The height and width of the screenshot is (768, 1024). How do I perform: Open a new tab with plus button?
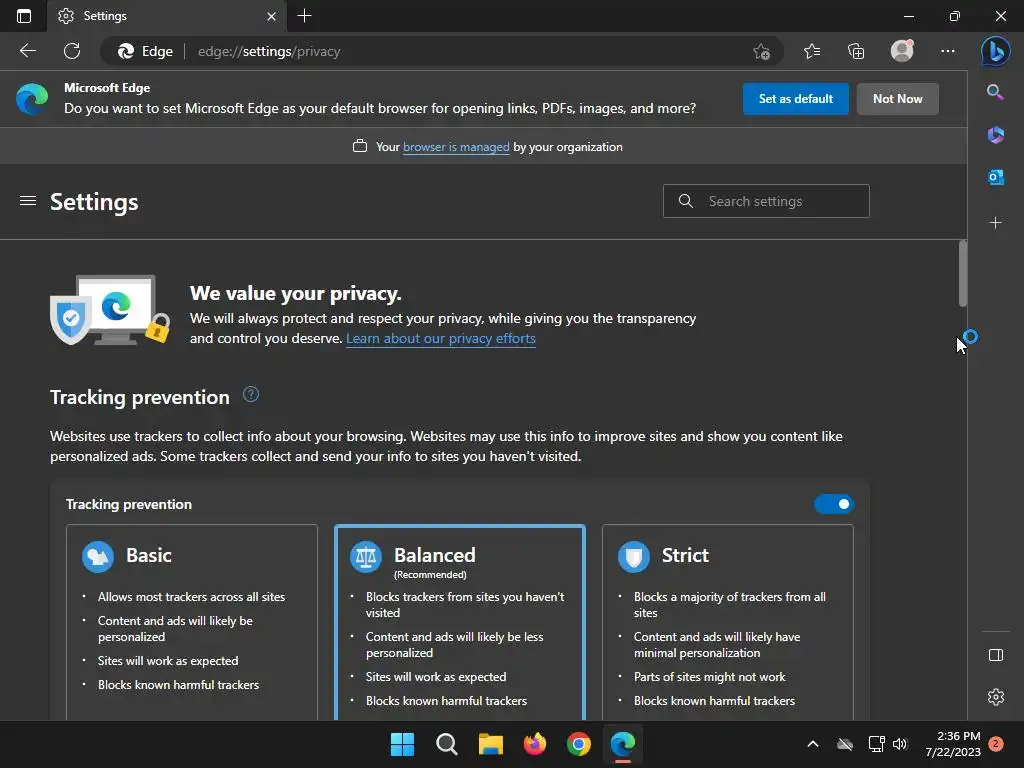click(x=304, y=16)
